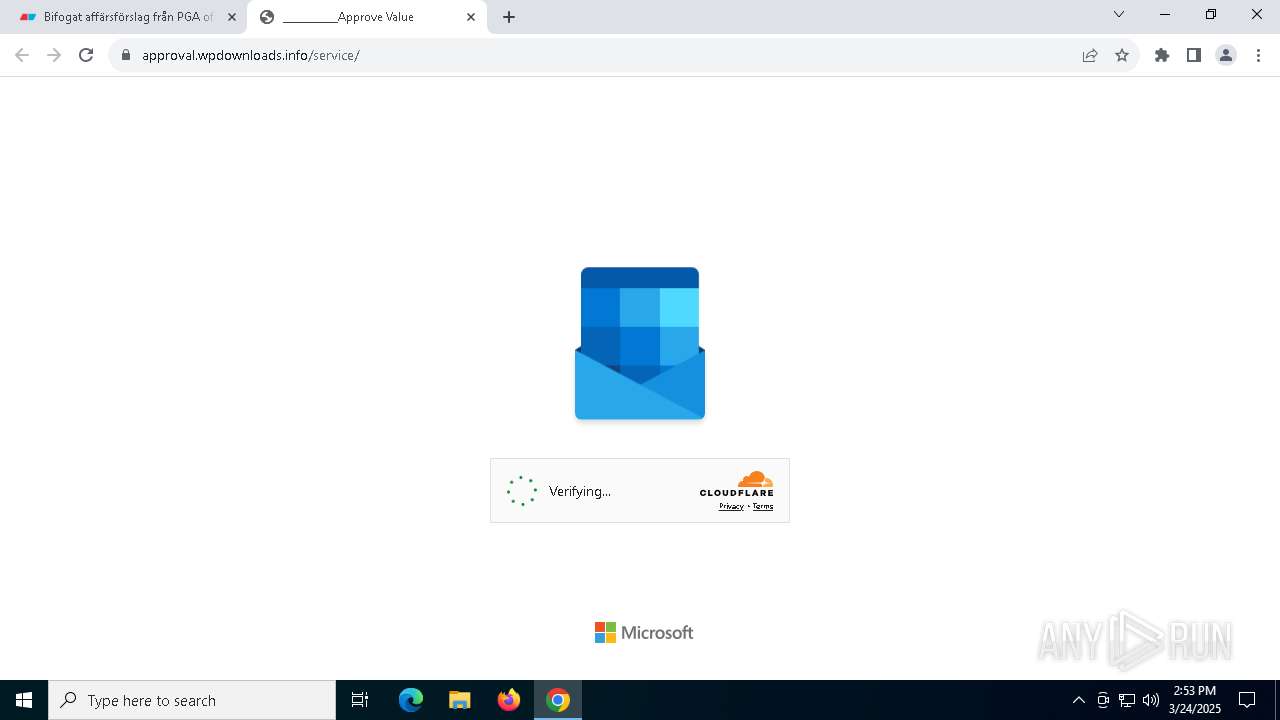The width and height of the screenshot is (1280, 720).
Task: Click the Outlook envelope logo
Action: (x=640, y=343)
